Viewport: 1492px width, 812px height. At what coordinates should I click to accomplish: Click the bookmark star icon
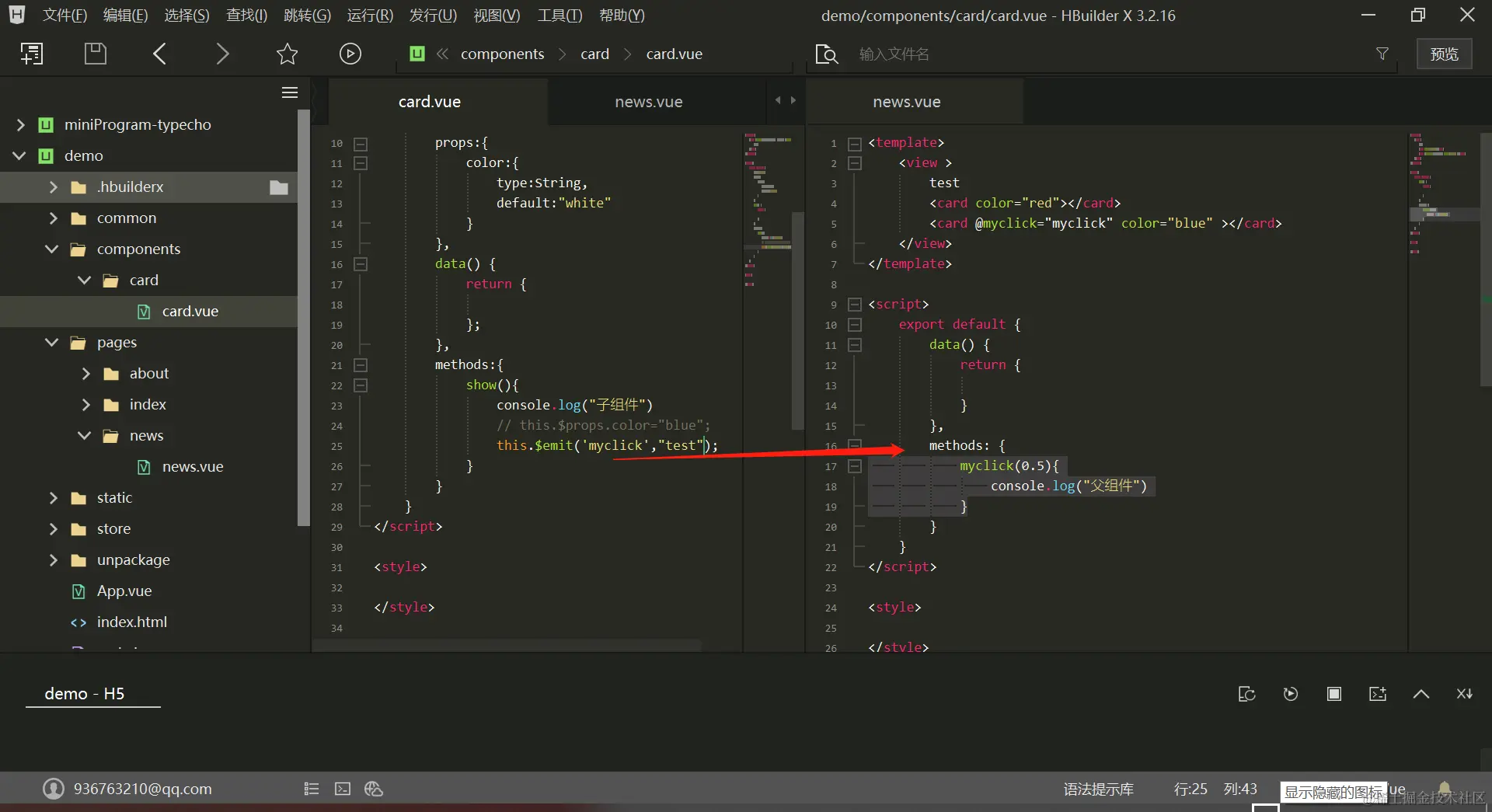tap(287, 54)
